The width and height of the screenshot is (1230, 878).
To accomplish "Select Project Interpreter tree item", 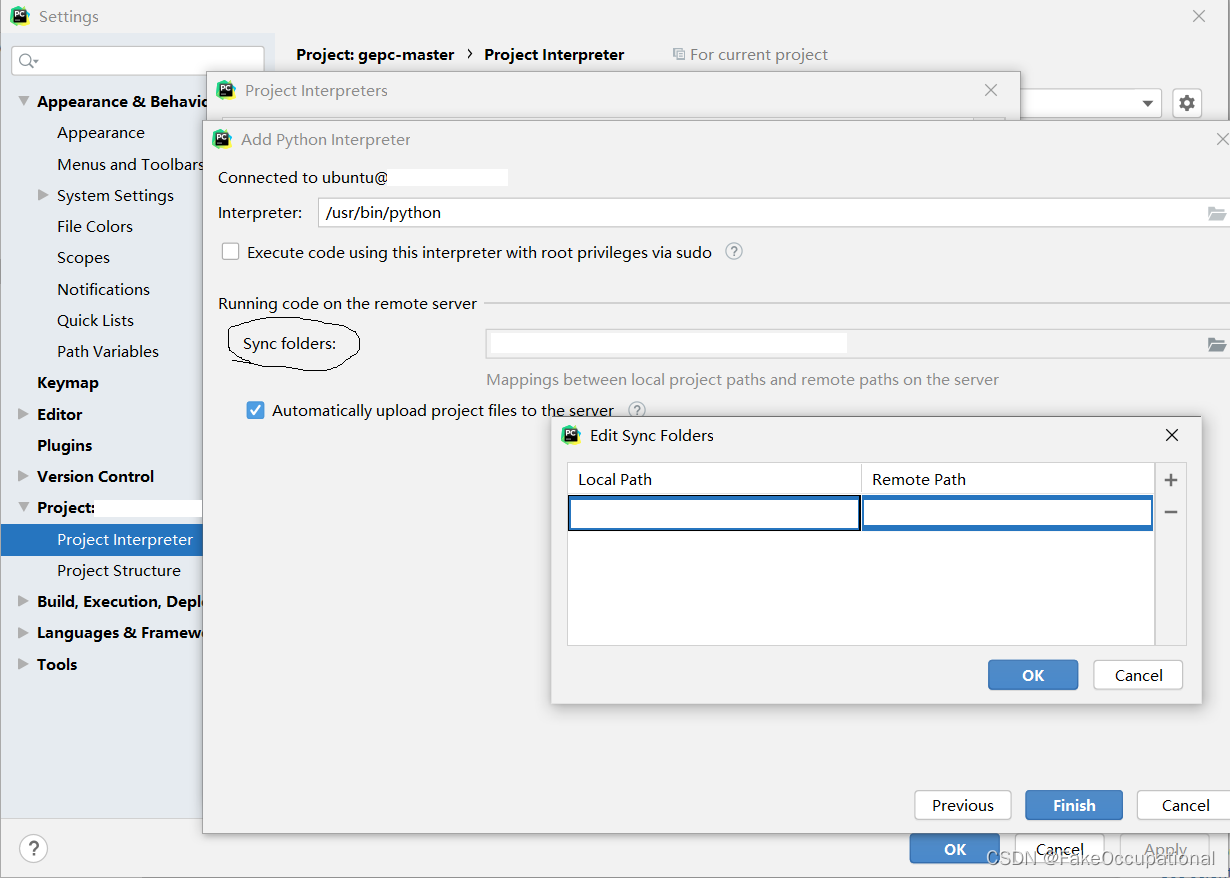I will (x=102, y=539).
